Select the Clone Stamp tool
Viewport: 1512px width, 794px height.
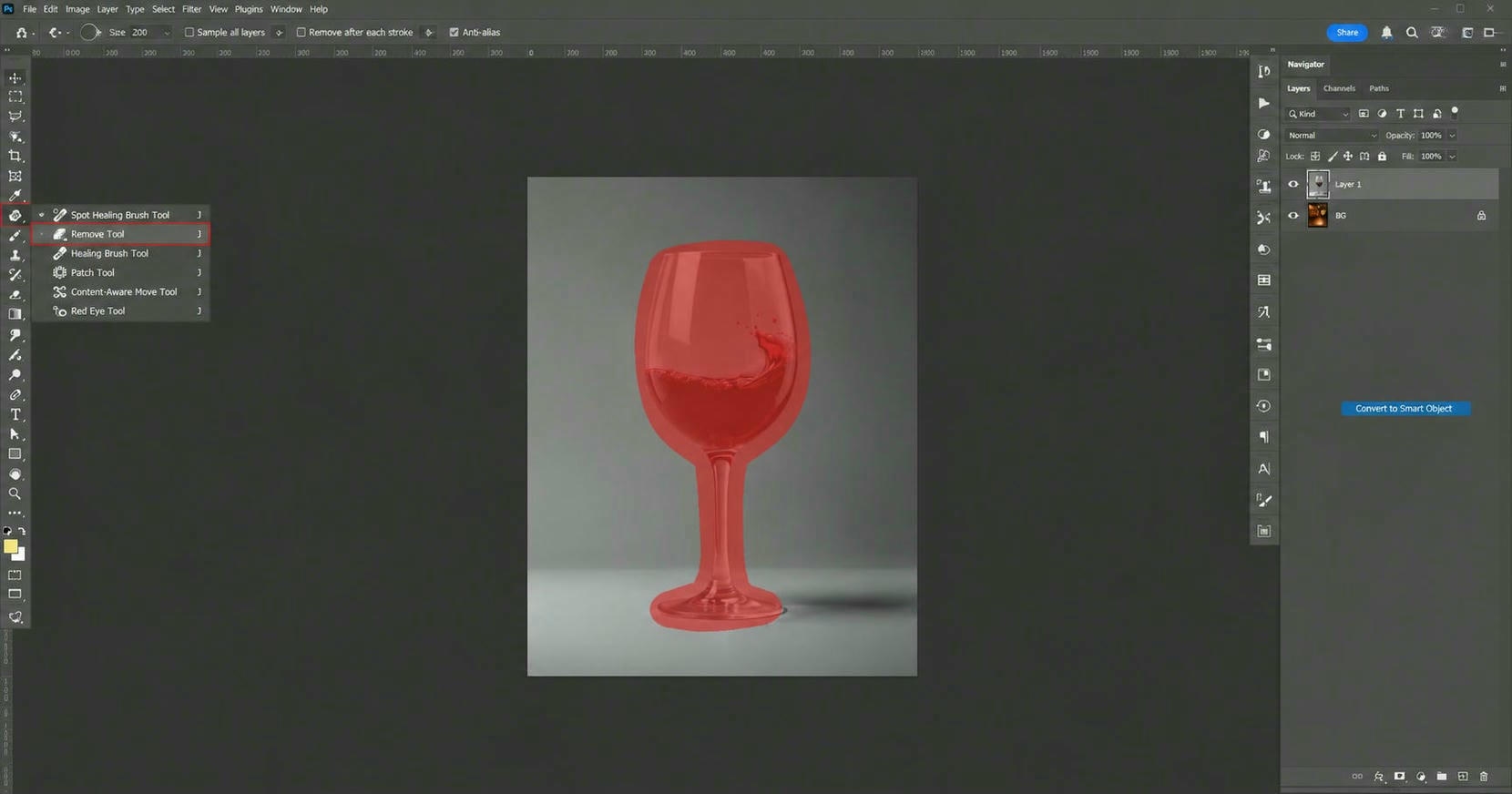pos(15,256)
